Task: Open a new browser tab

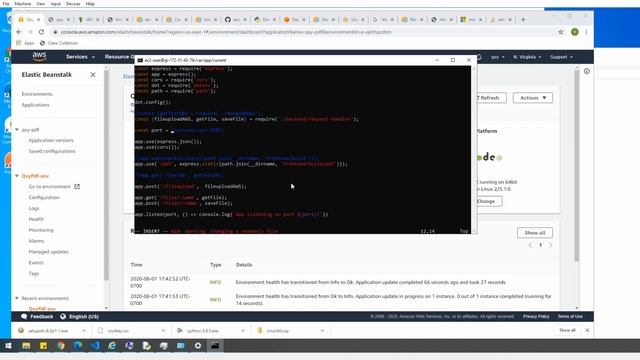Action: tap(523, 19)
